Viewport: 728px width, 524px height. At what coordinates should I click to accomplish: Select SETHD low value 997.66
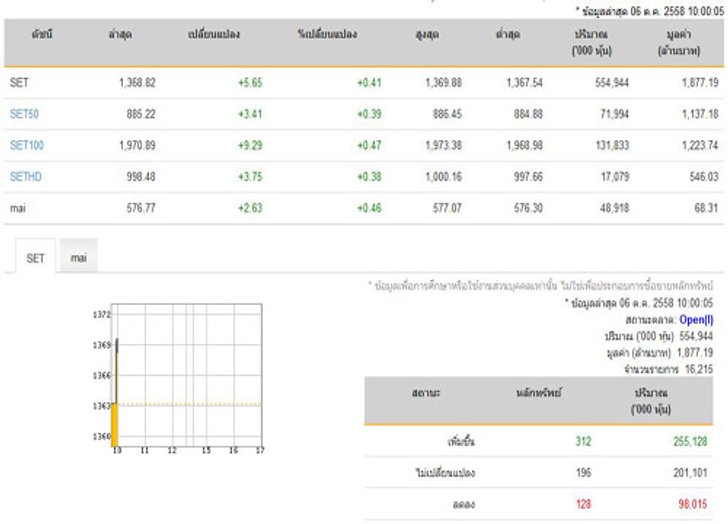point(528,176)
